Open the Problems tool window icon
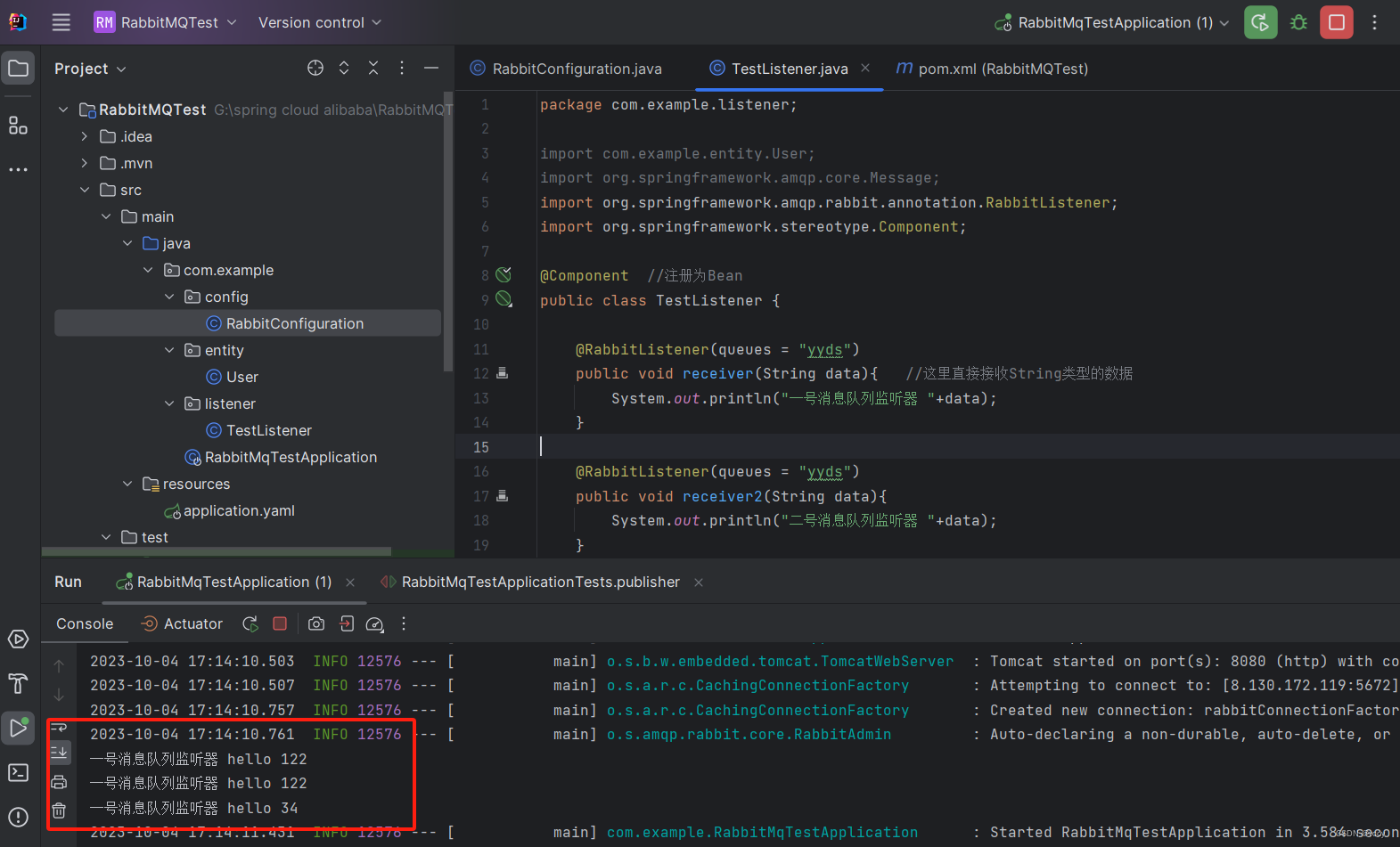Viewport: 1400px width, 847px height. [x=18, y=817]
